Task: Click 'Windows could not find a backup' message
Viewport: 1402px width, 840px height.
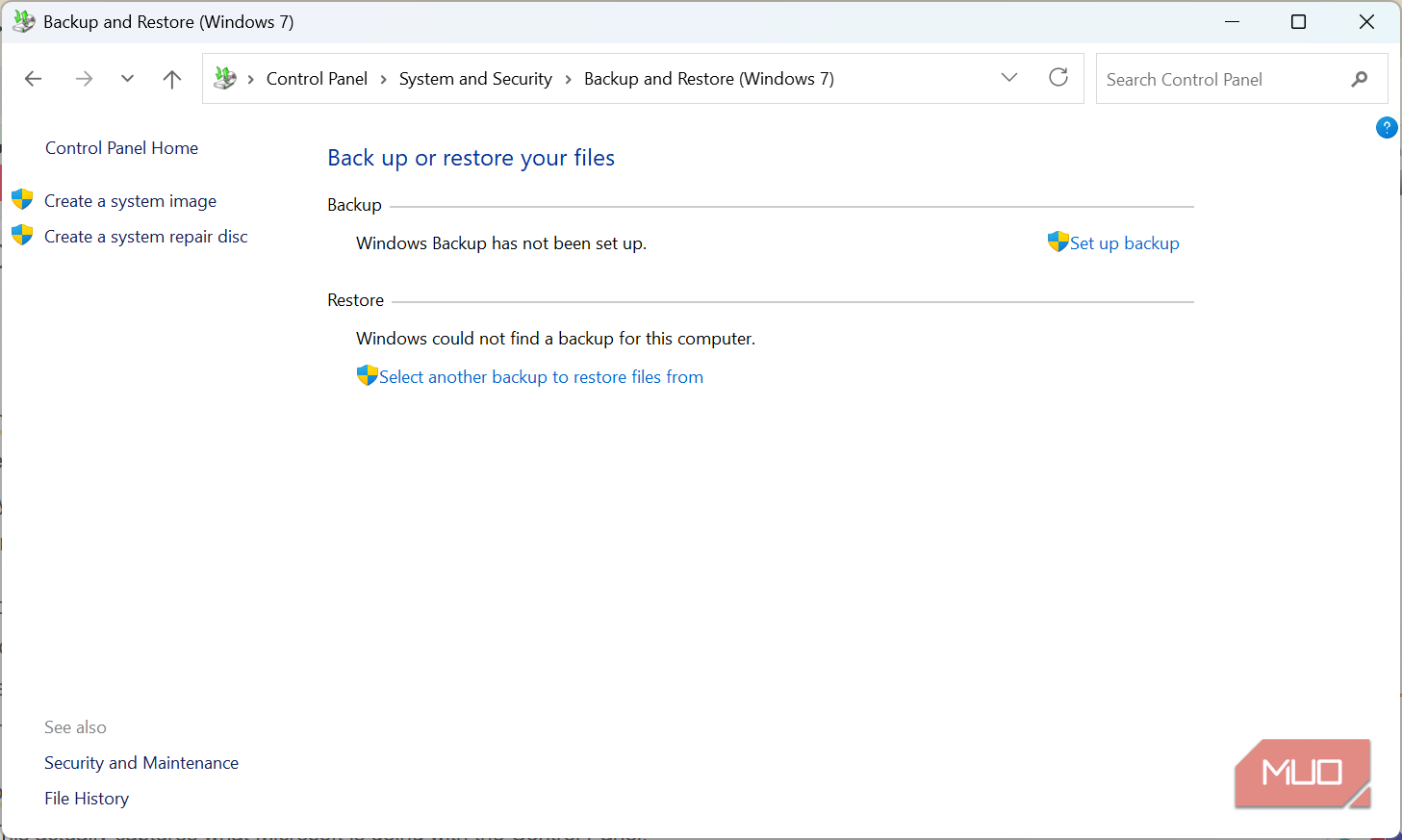Action: pyautogui.click(x=555, y=339)
